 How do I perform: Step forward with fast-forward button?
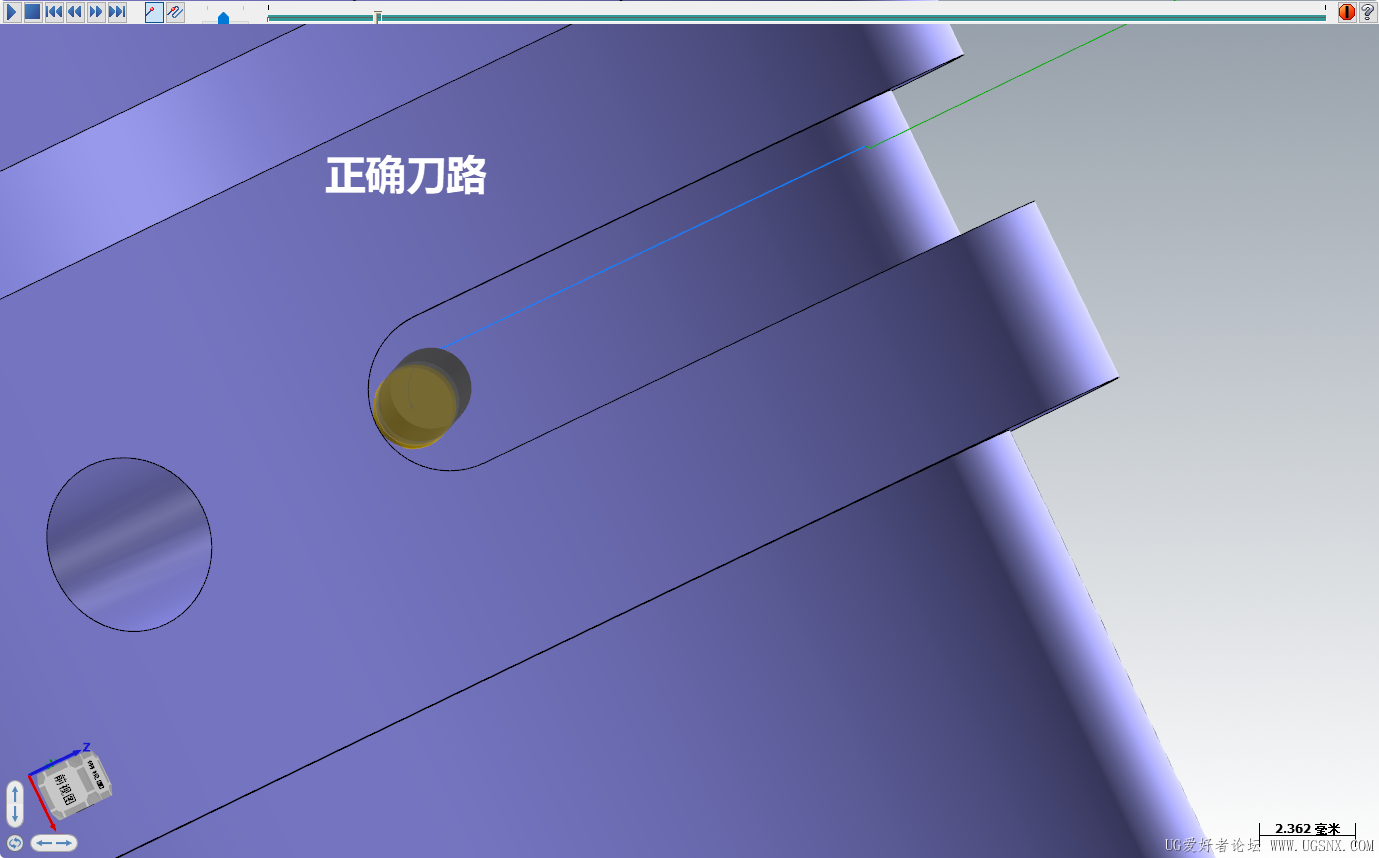(96, 12)
